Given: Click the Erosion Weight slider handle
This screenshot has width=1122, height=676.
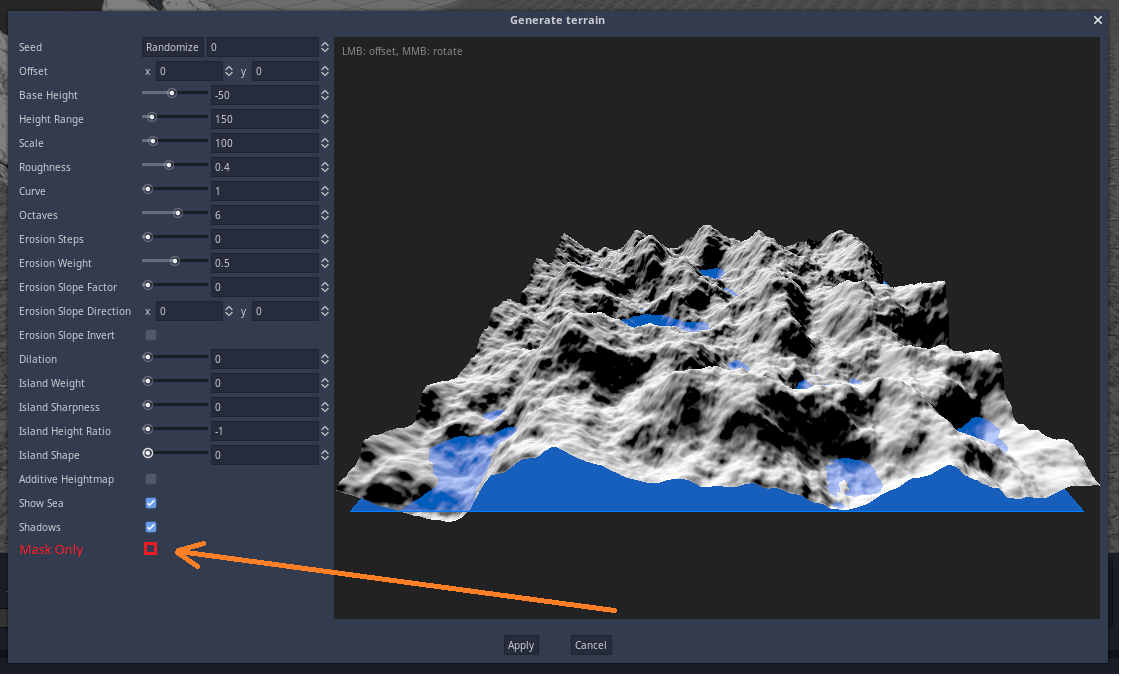Looking at the screenshot, I should coord(175,261).
